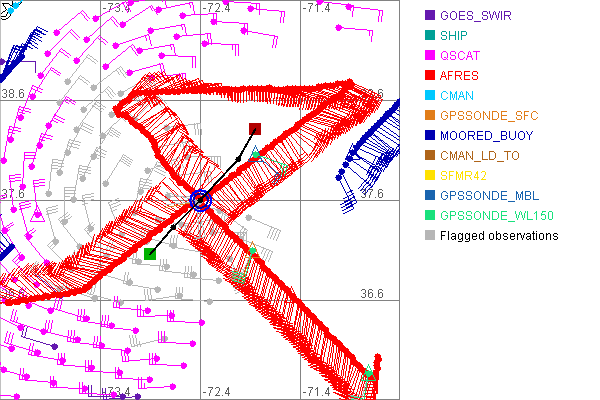Click the cyan CMAN legend swatch
600x400 pixels.
coord(429,96)
